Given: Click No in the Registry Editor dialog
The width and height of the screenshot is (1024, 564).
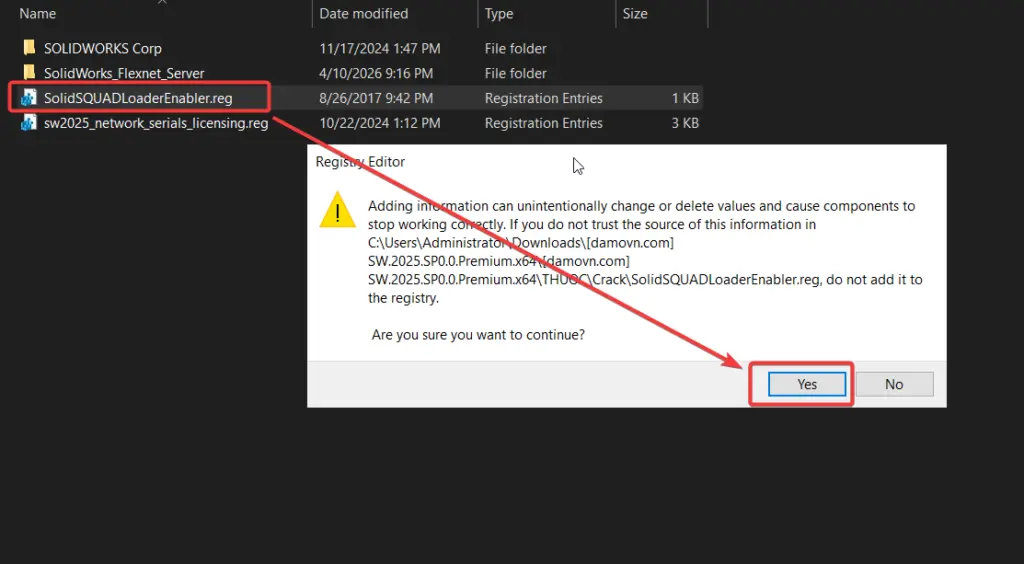Looking at the screenshot, I should (x=894, y=384).
